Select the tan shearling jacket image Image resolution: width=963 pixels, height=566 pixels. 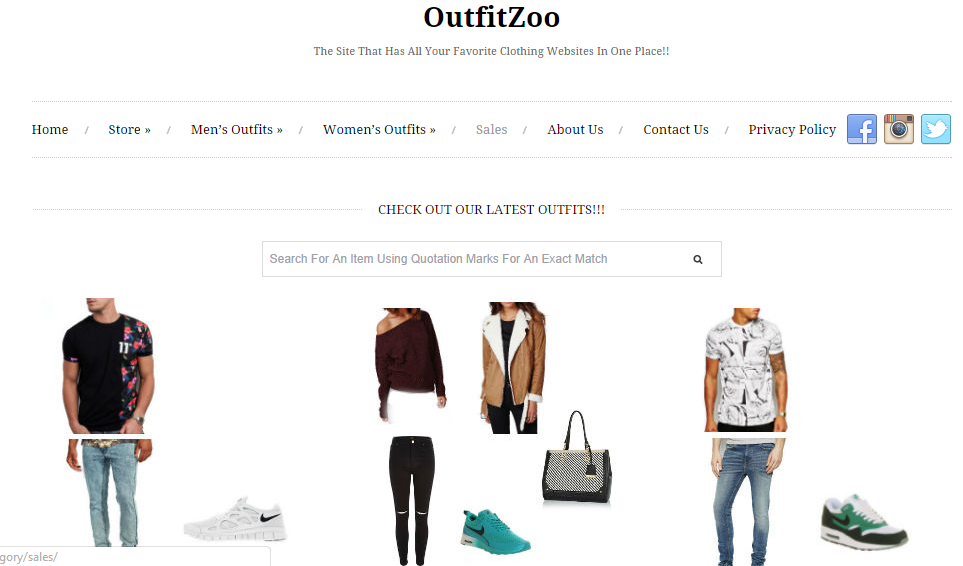tap(513, 368)
